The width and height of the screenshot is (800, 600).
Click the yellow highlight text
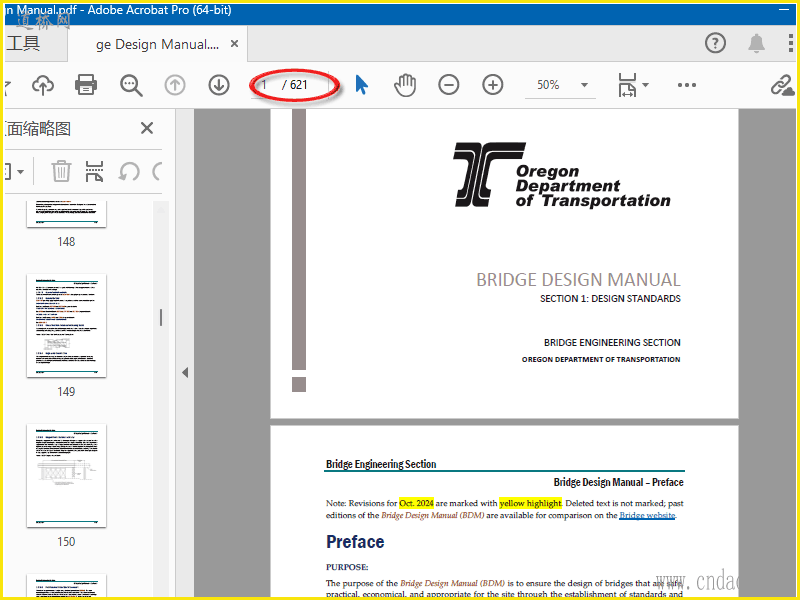(x=530, y=503)
